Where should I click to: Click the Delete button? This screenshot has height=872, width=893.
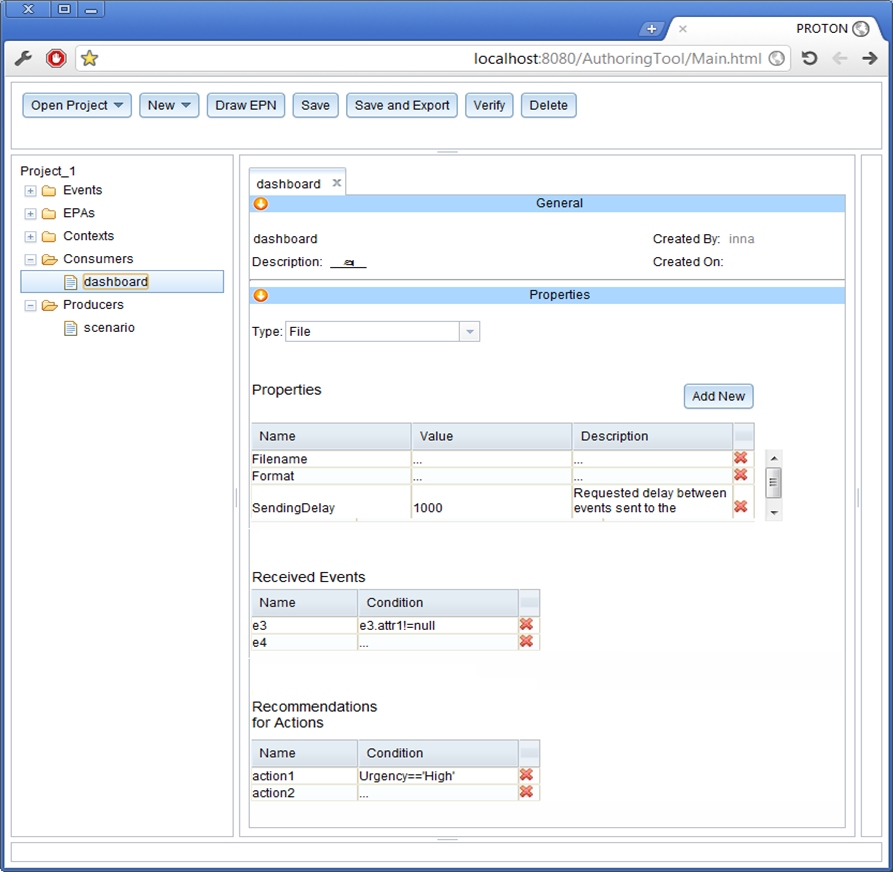[x=548, y=105]
